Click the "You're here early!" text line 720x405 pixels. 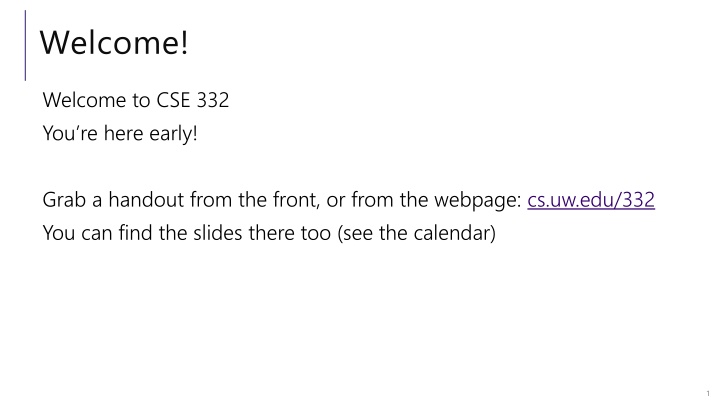pos(120,134)
